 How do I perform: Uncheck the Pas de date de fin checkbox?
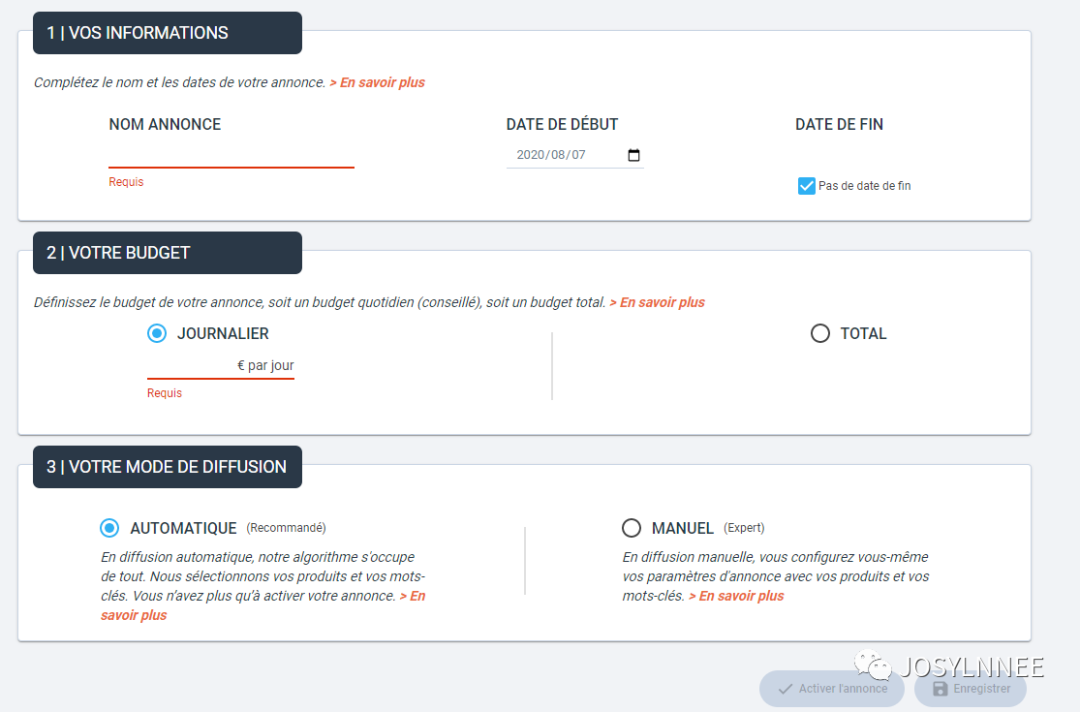[x=806, y=186]
